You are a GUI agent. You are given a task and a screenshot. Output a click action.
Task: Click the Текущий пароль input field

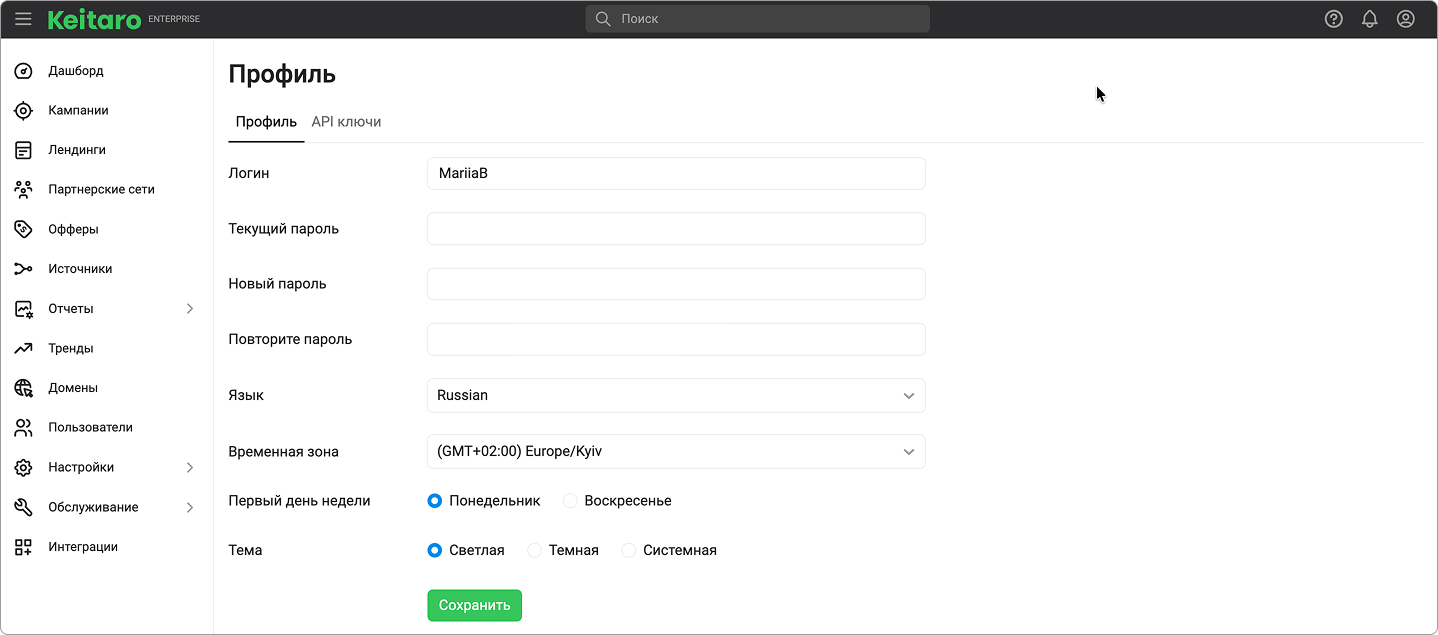(675, 228)
